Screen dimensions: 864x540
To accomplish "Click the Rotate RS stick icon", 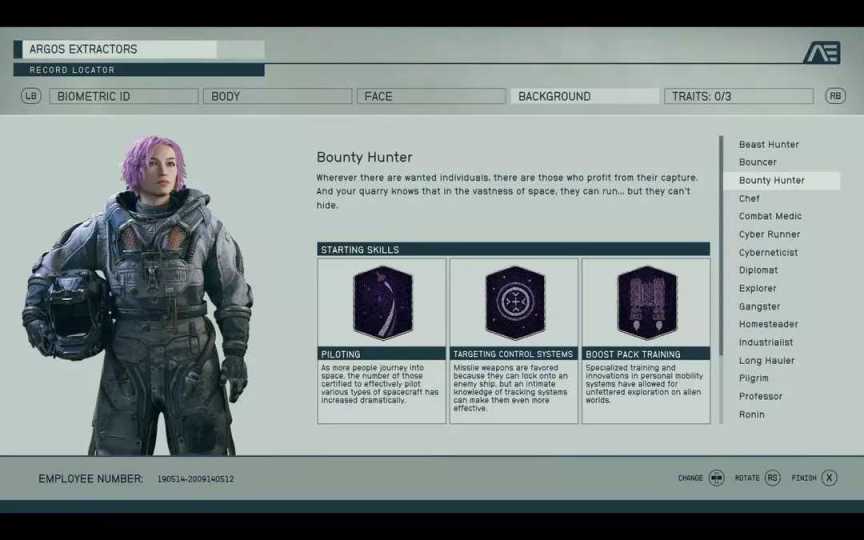I will click(773, 478).
